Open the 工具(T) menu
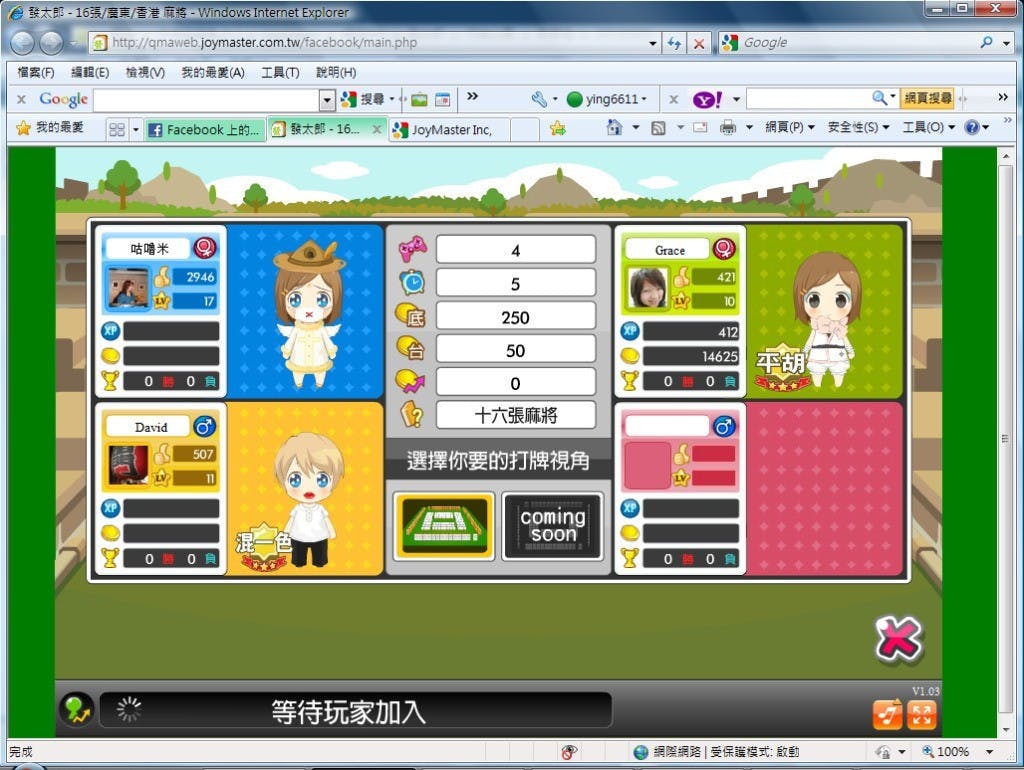 click(x=280, y=72)
